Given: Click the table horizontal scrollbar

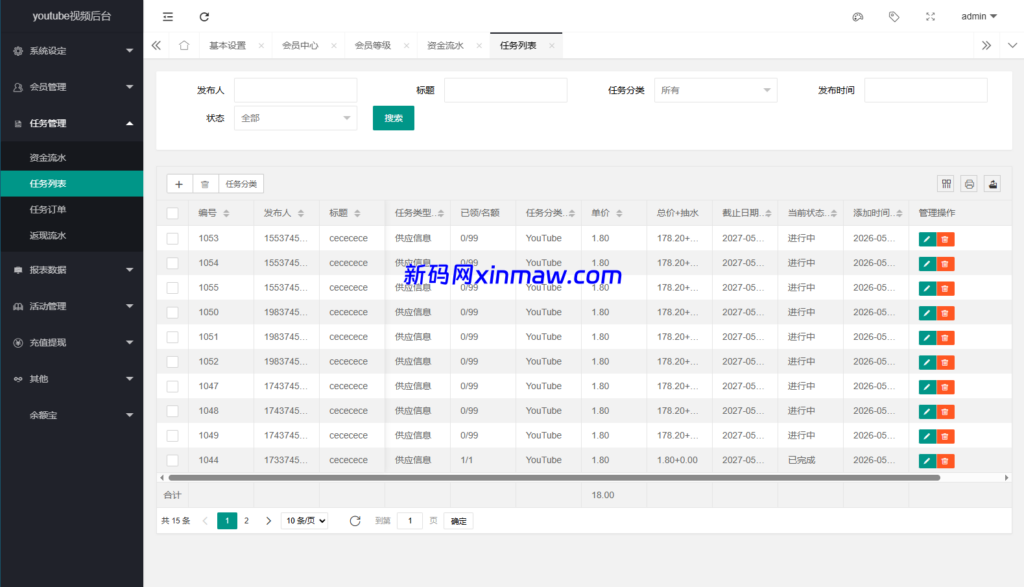Looking at the screenshot, I should tap(554, 478).
